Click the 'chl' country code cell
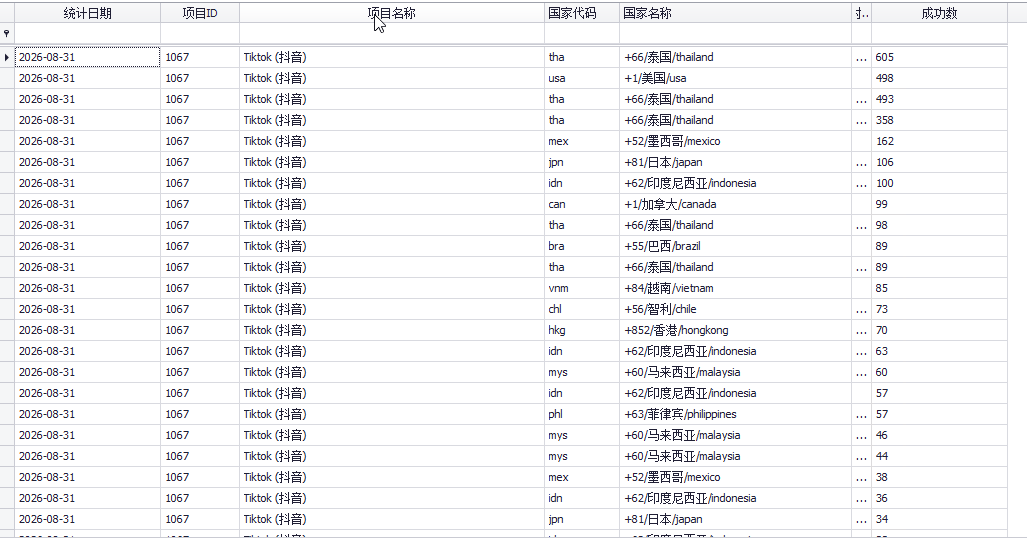This screenshot has height=538, width=1027. [582, 309]
